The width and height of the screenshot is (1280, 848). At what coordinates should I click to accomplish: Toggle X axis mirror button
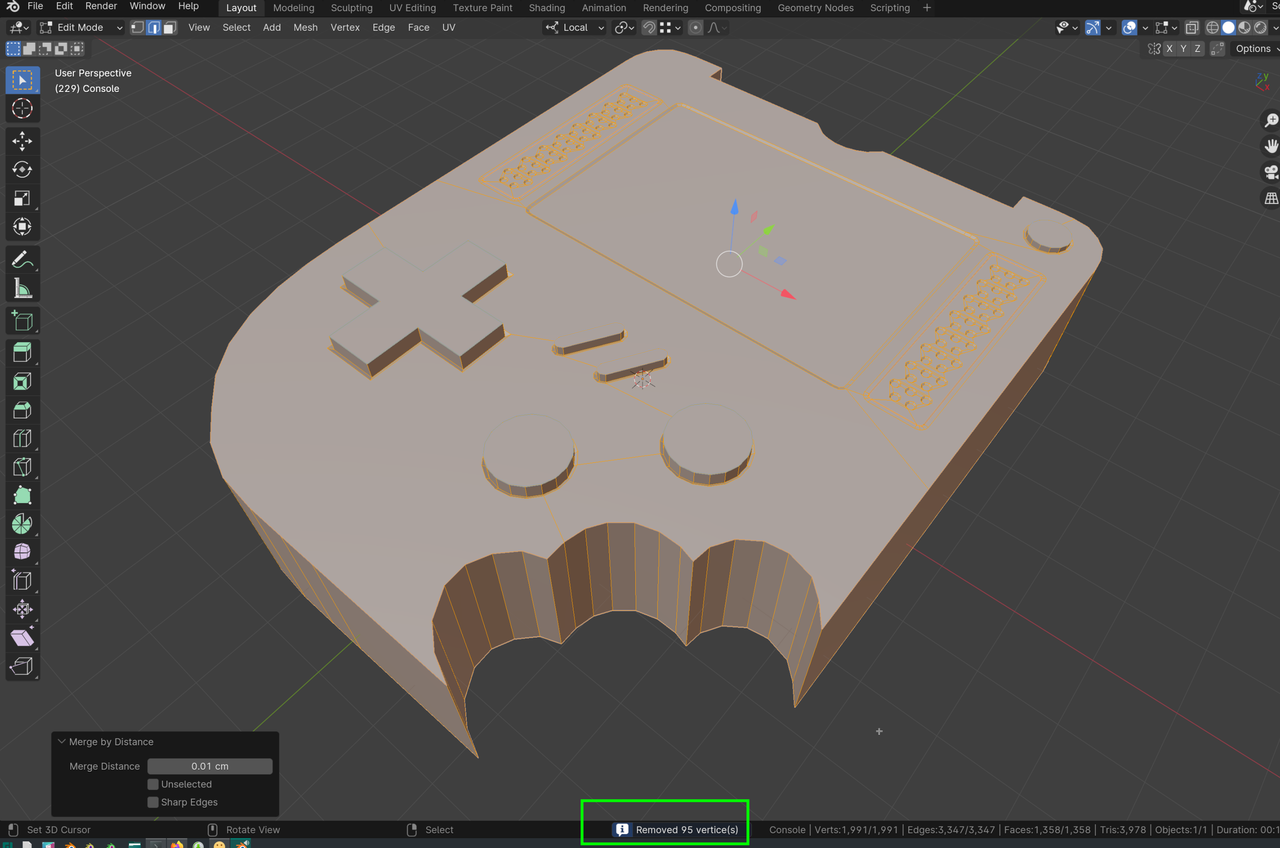1169,48
